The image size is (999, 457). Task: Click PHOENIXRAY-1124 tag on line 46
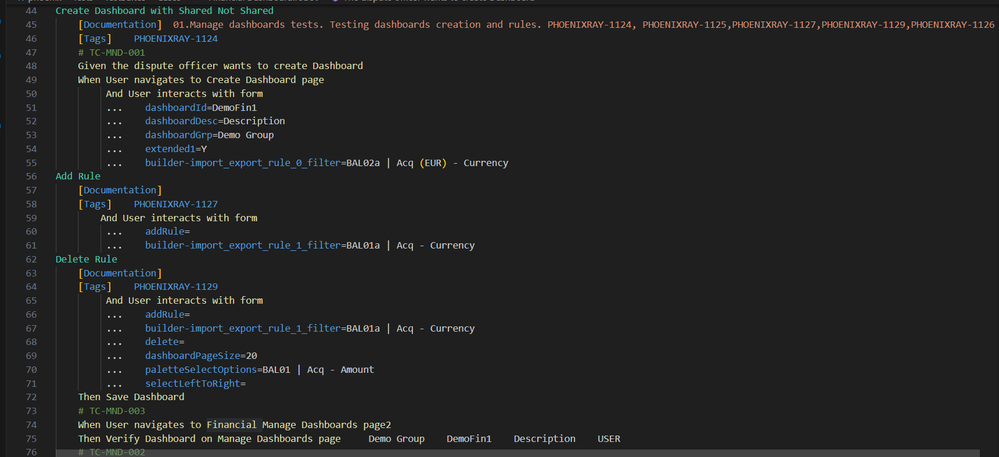pyautogui.click(x=176, y=39)
